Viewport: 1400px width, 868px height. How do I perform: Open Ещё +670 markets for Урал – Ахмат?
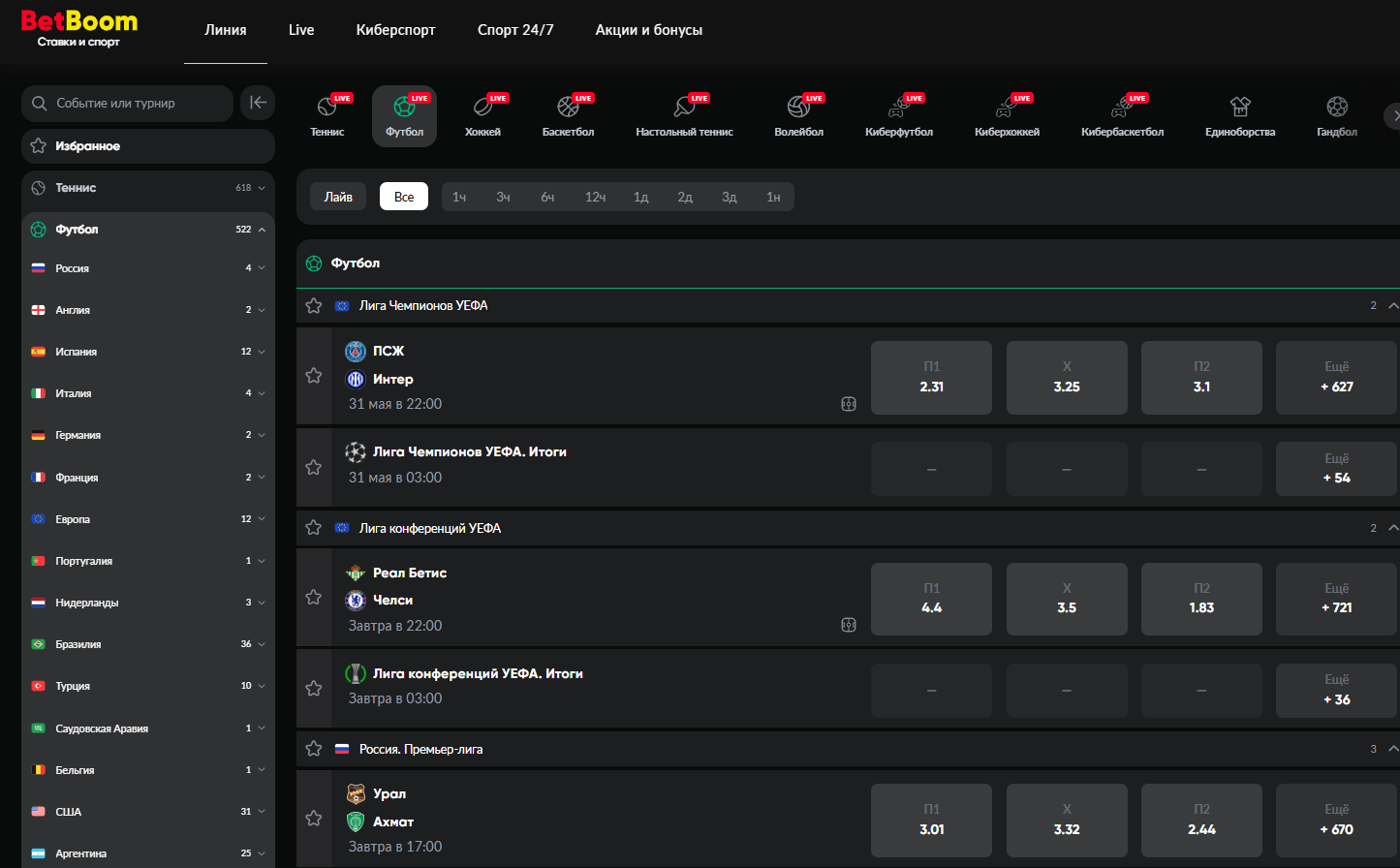pos(1337,821)
